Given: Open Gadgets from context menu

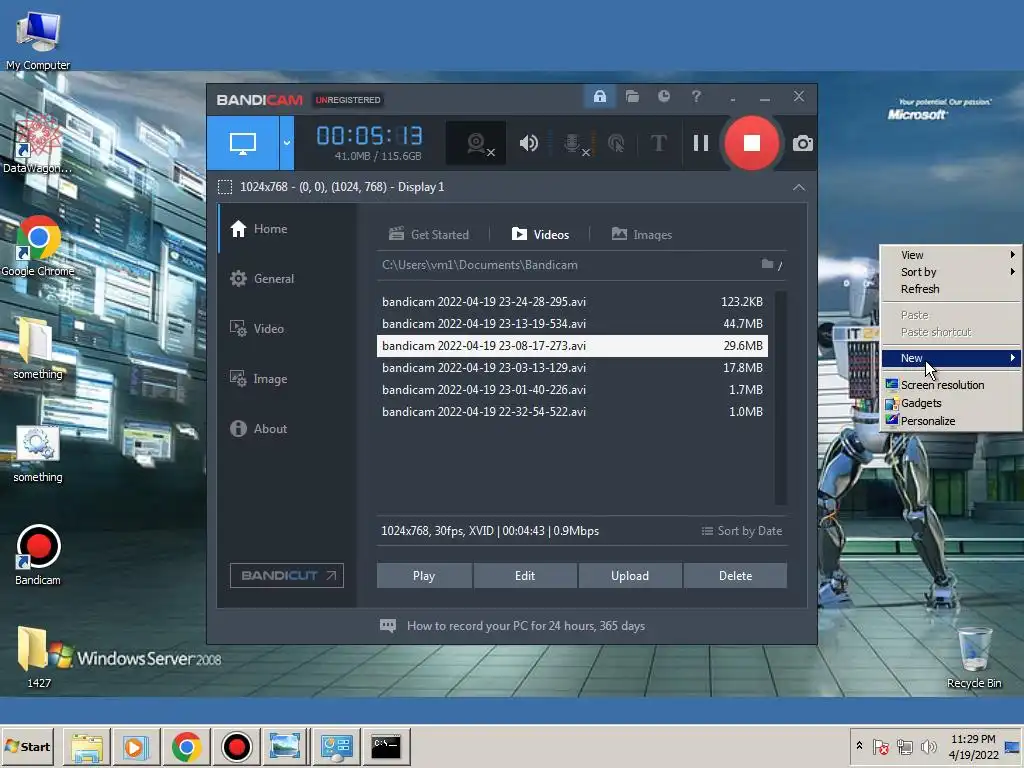Looking at the screenshot, I should tap(951, 403).
